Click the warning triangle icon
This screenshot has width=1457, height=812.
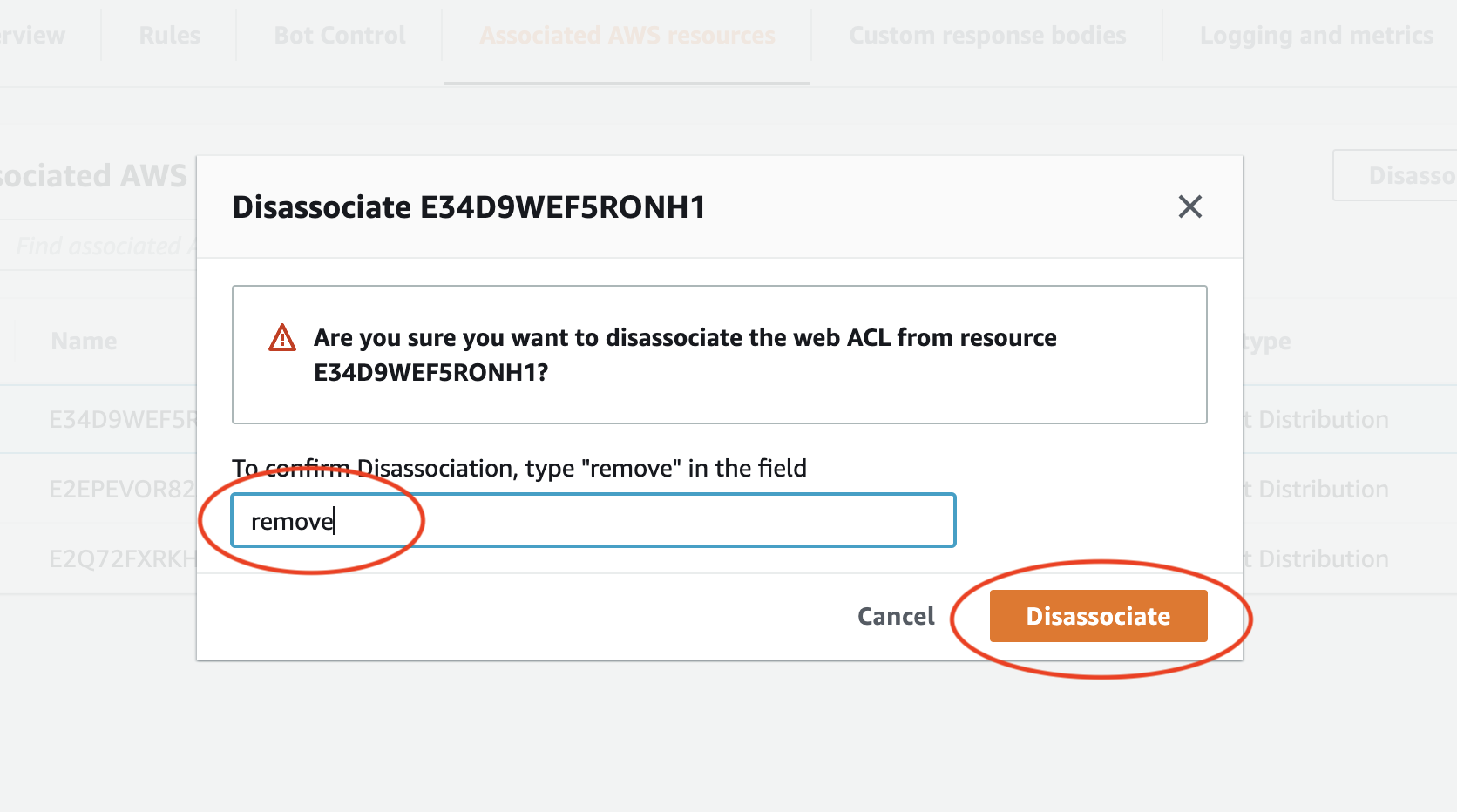(282, 337)
